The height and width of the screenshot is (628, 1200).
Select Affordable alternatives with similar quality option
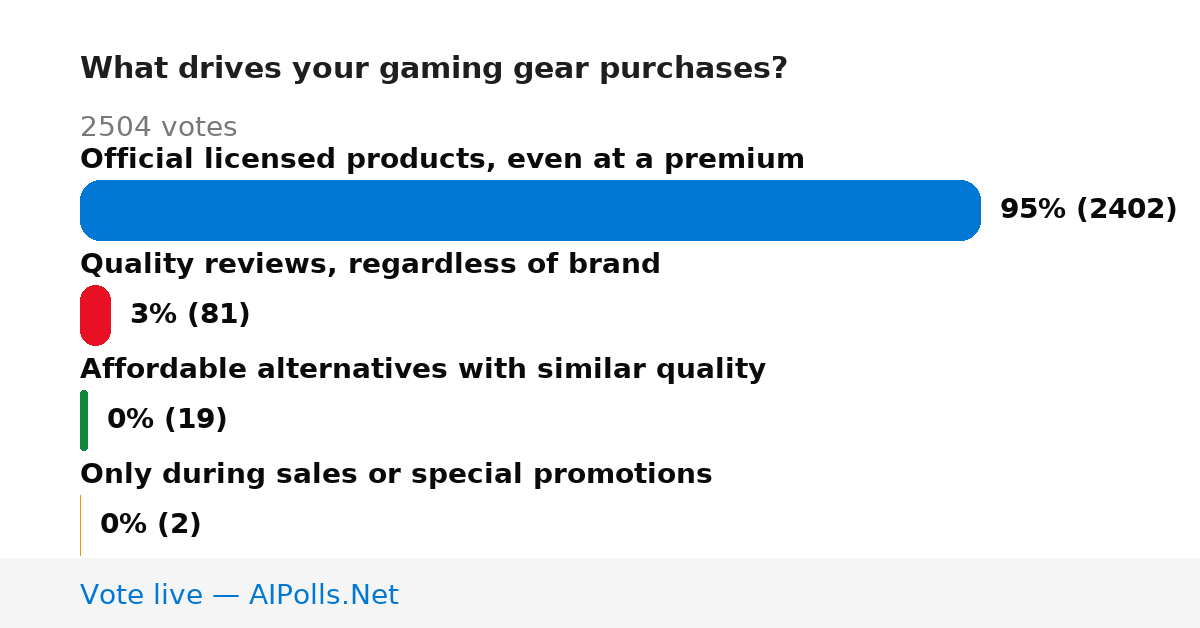click(423, 369)
